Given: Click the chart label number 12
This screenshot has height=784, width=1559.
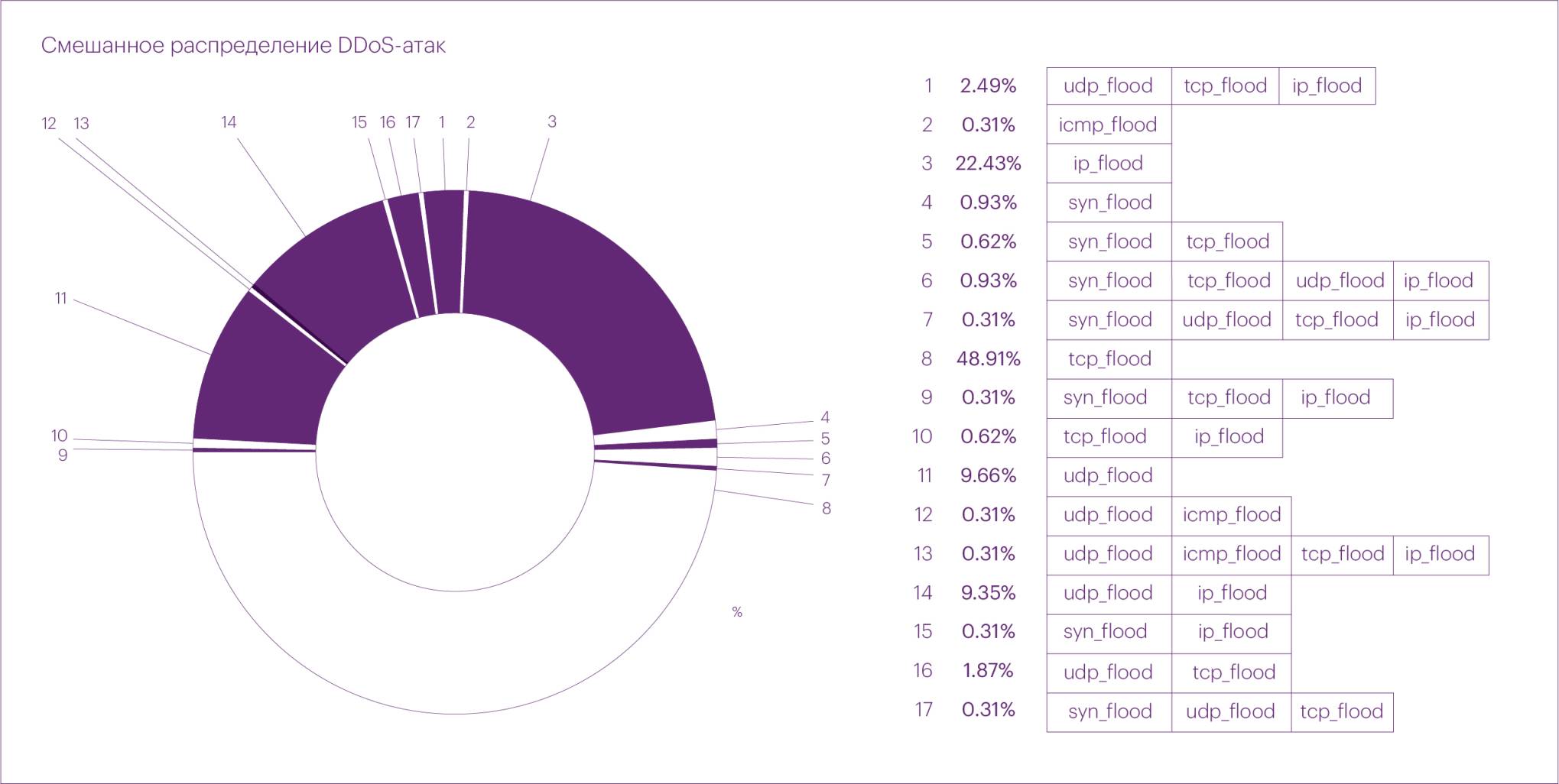Looking at the screenshot, I should pyautogui.click(x=49, y=124).
